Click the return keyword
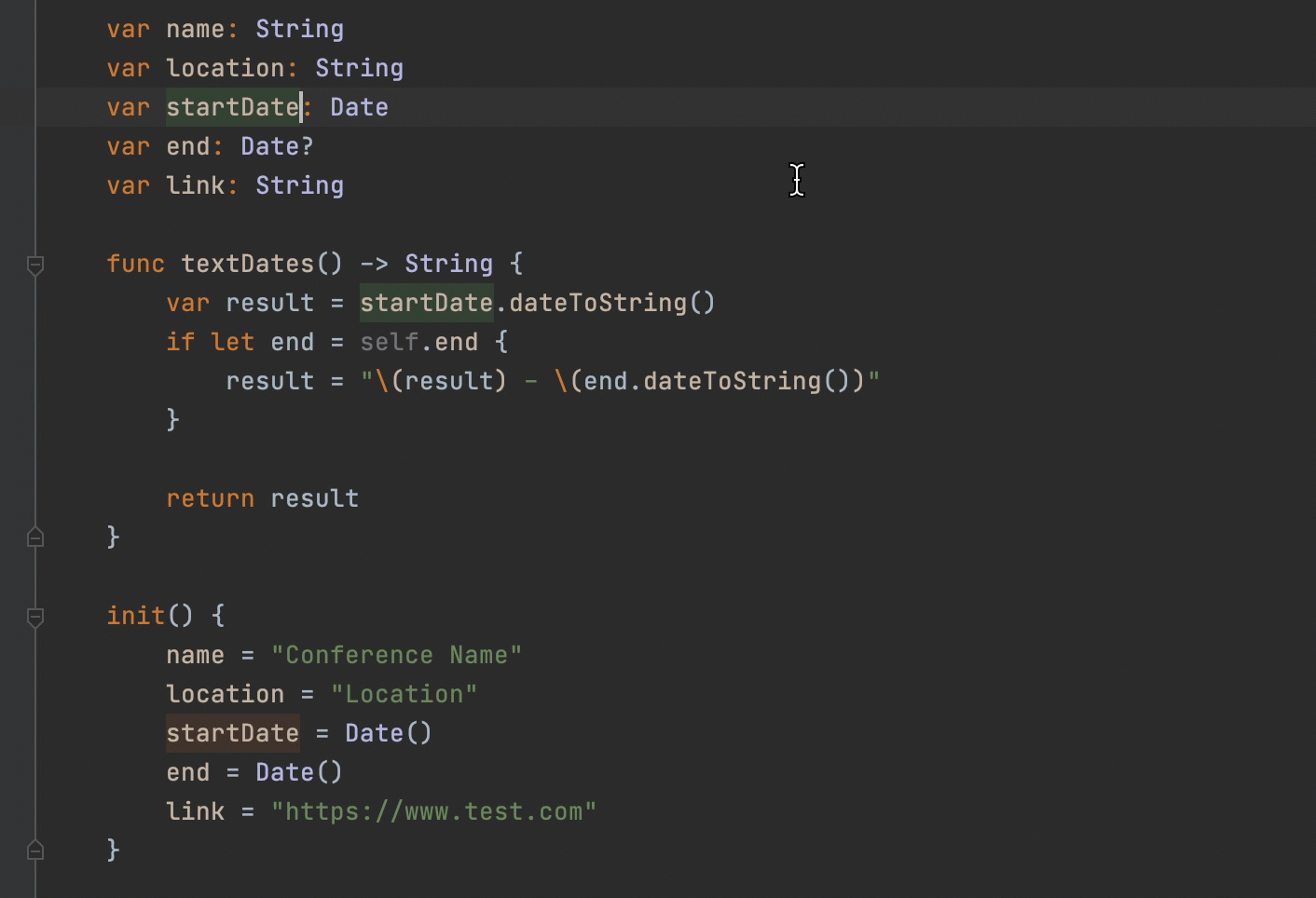Screen dimensions: 1316x898 (210, 498)
